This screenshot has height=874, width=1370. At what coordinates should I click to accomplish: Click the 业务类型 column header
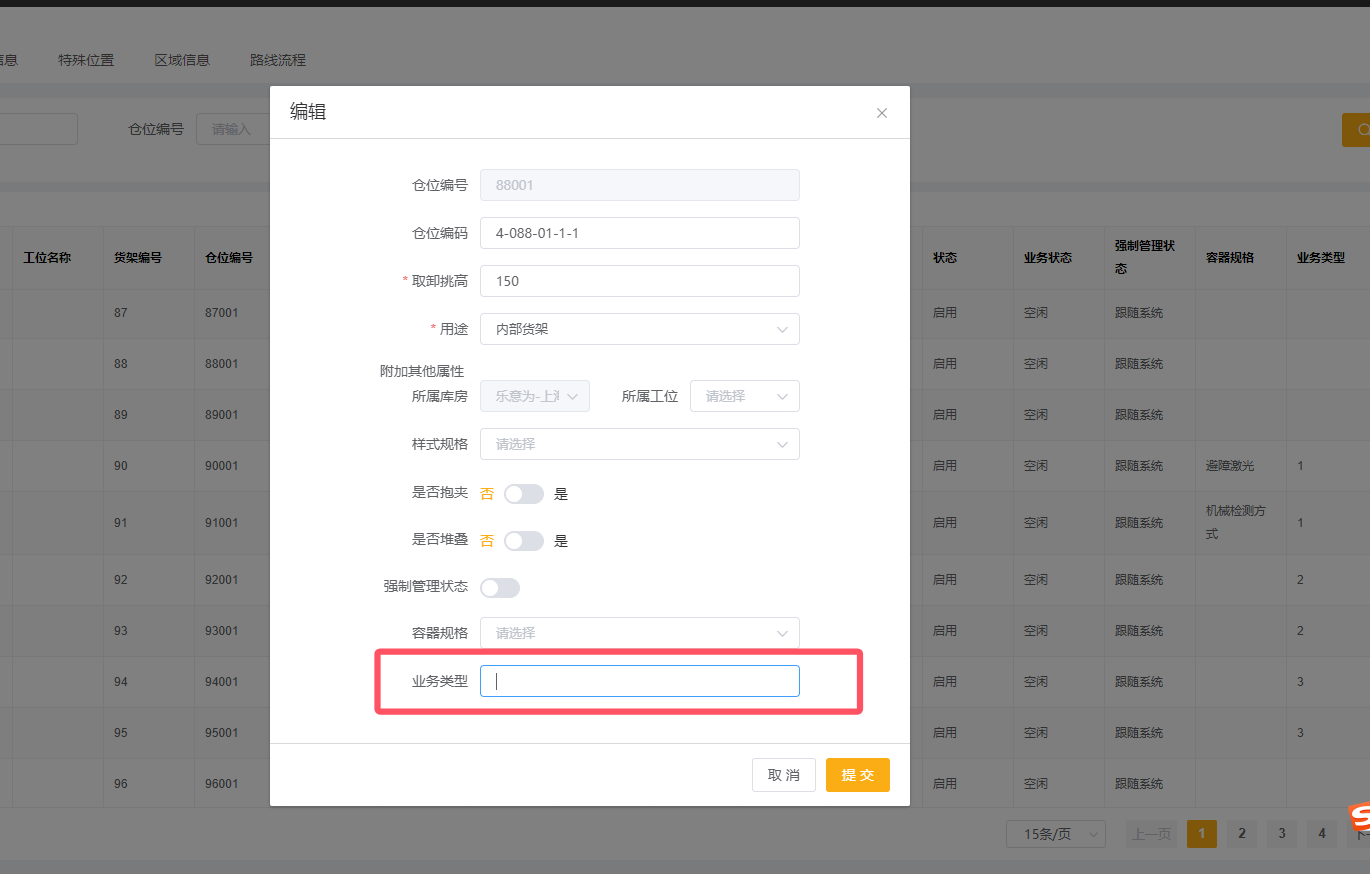(1321, 258)
